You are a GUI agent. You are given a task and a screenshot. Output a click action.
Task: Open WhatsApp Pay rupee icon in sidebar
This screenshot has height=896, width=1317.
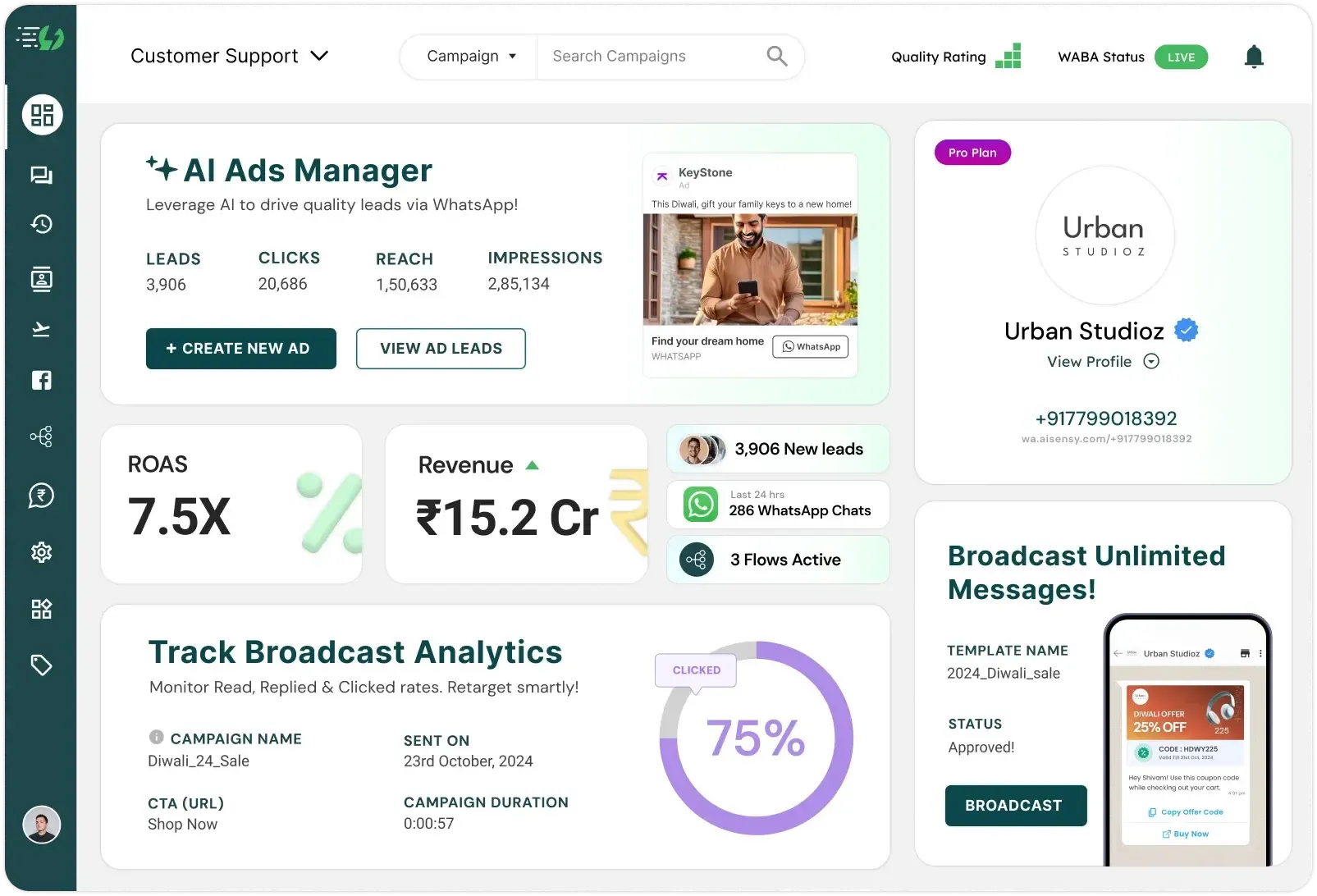tap(42, 495)
